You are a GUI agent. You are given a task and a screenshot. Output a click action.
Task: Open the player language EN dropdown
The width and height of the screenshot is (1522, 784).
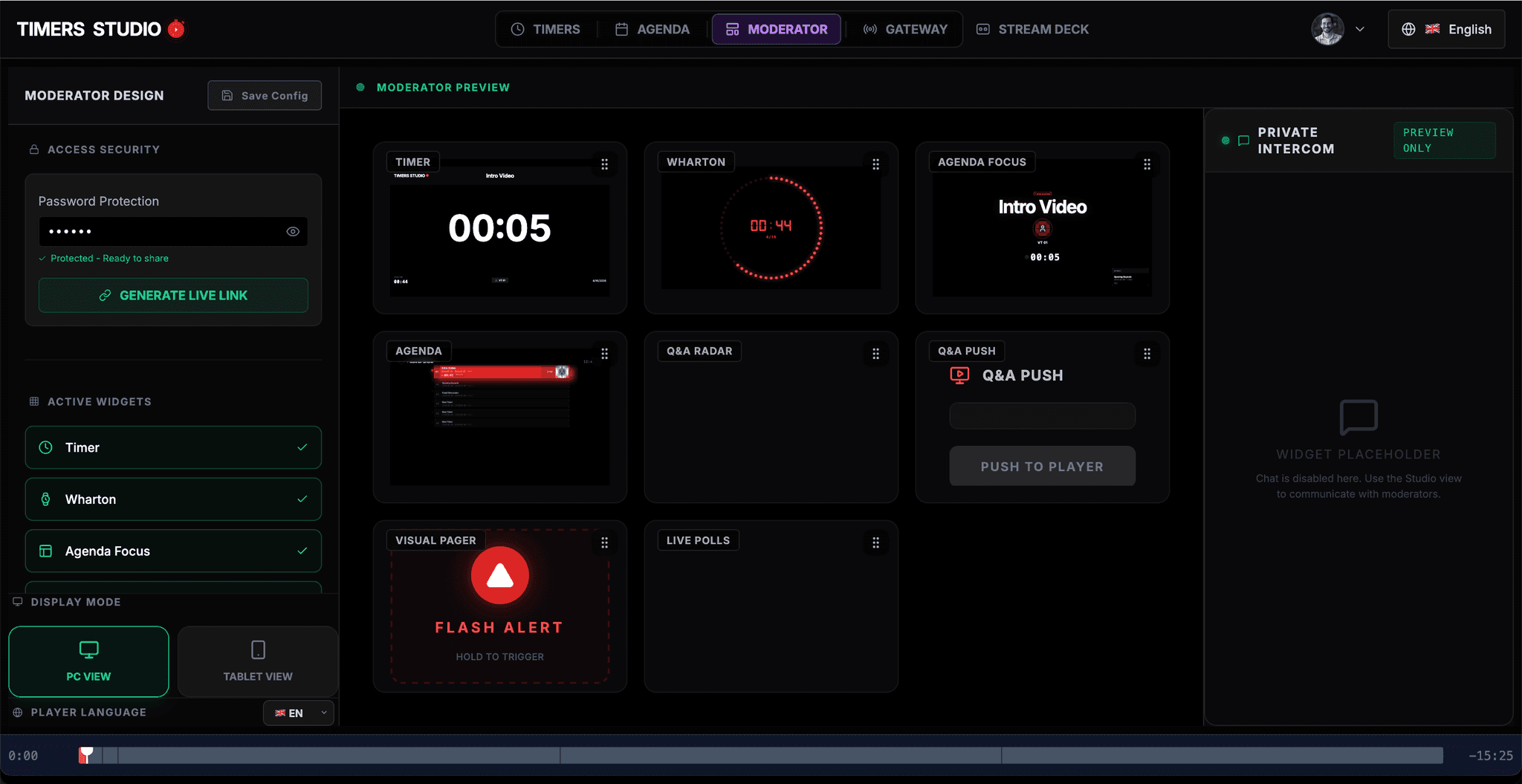[x=298, y=713]
